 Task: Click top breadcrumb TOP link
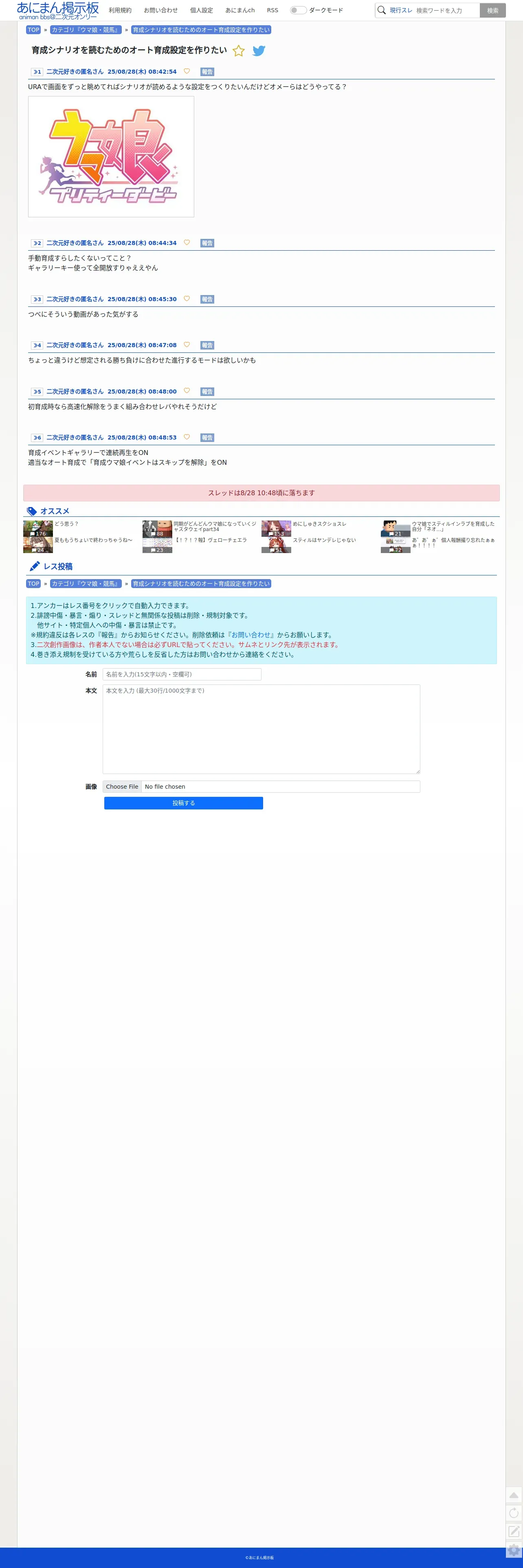(33, 30)
